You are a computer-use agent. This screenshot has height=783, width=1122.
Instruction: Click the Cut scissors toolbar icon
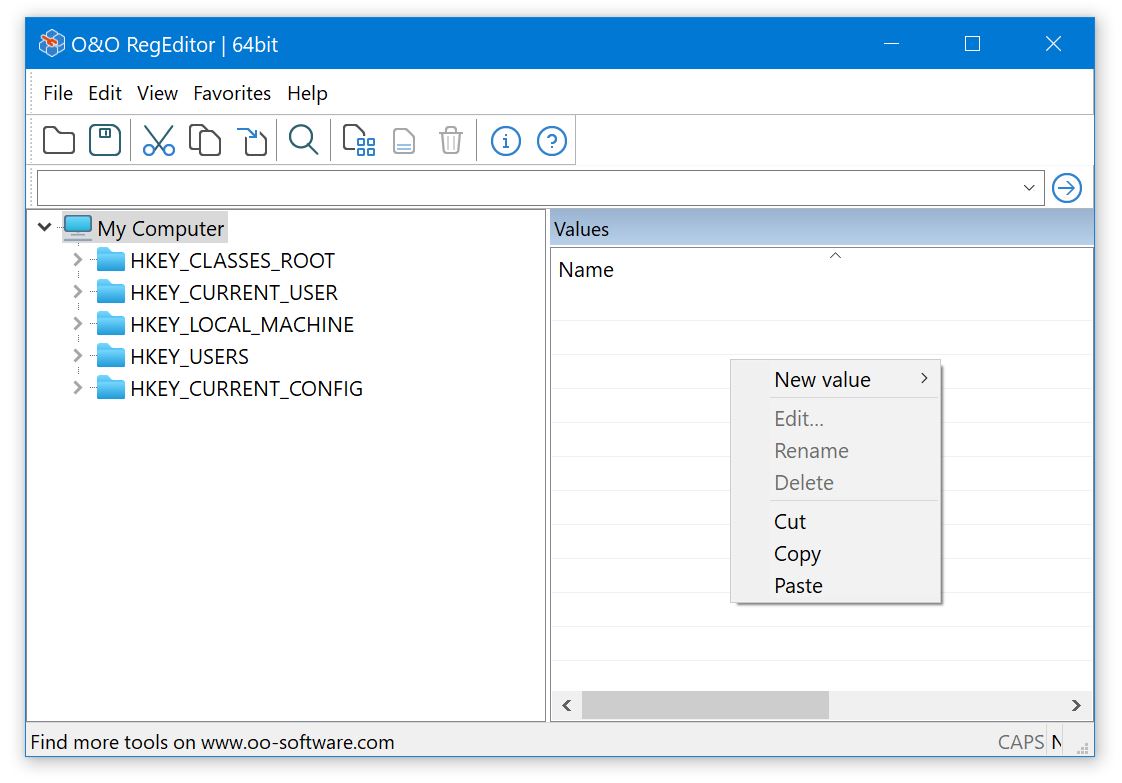[x=159, y=140]
